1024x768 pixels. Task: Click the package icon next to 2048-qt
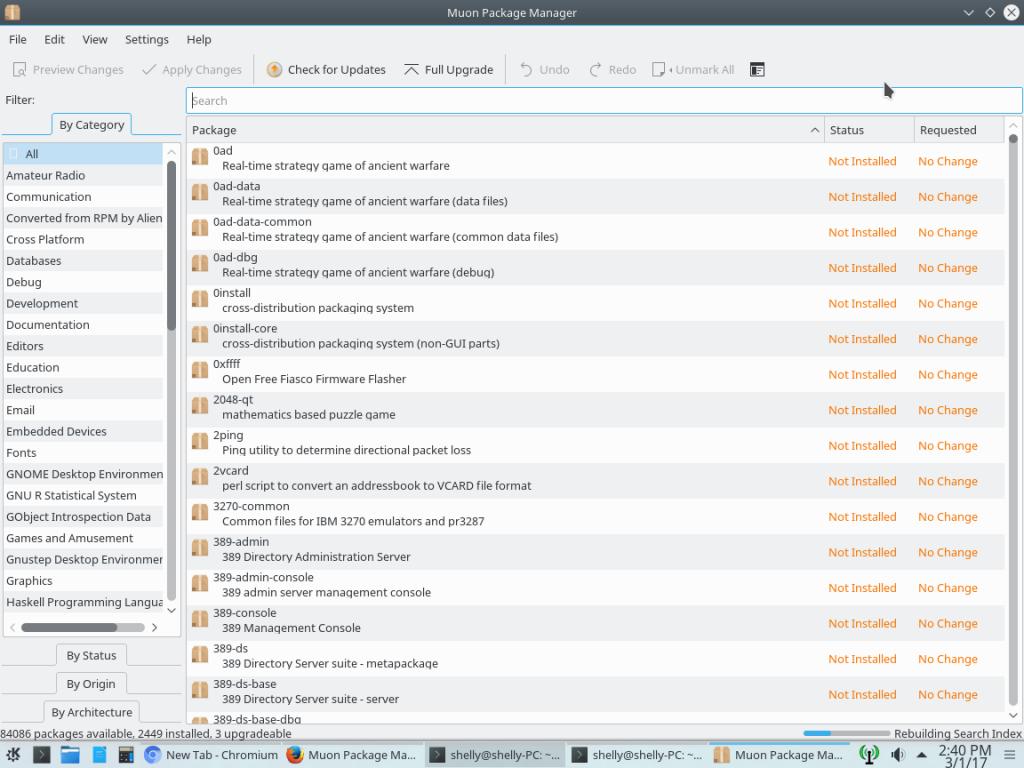coord(200,407)
